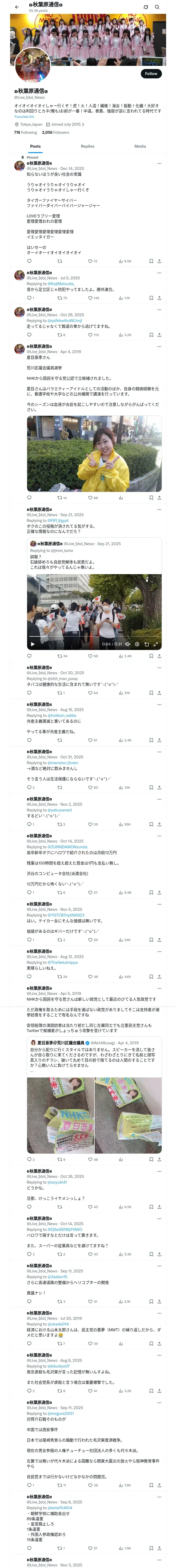176x1568 pixels.
Task: Like the pinned Dec 14 post
Action: click(92, 261)
